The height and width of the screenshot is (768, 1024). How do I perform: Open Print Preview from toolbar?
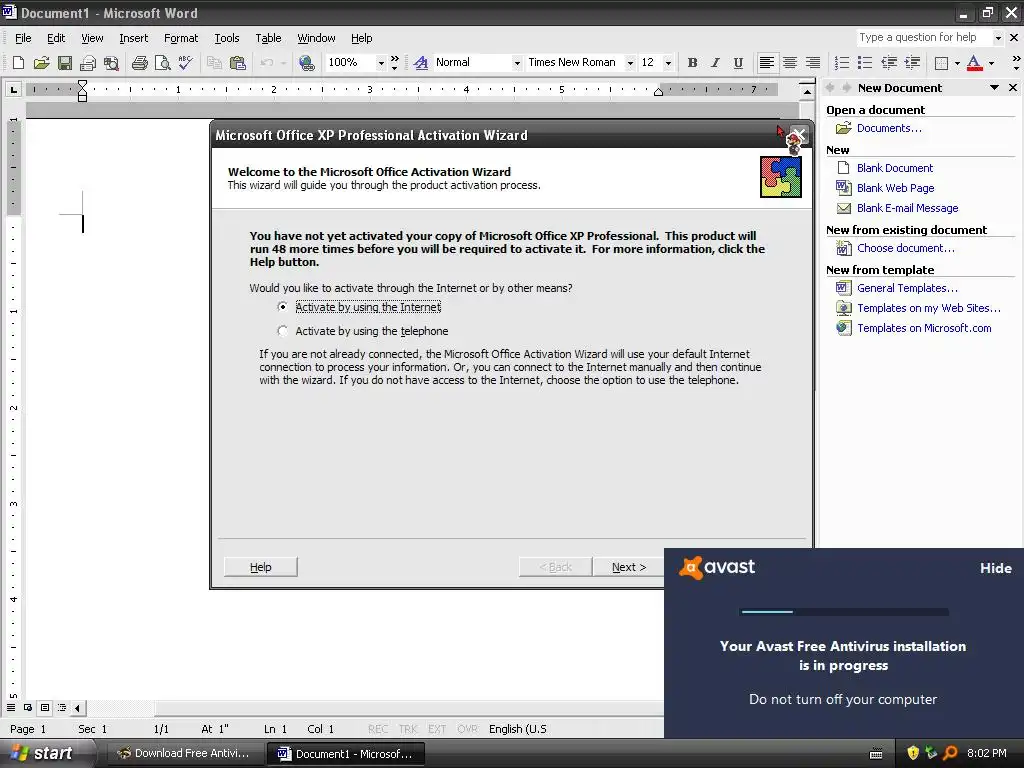(163, 63)
